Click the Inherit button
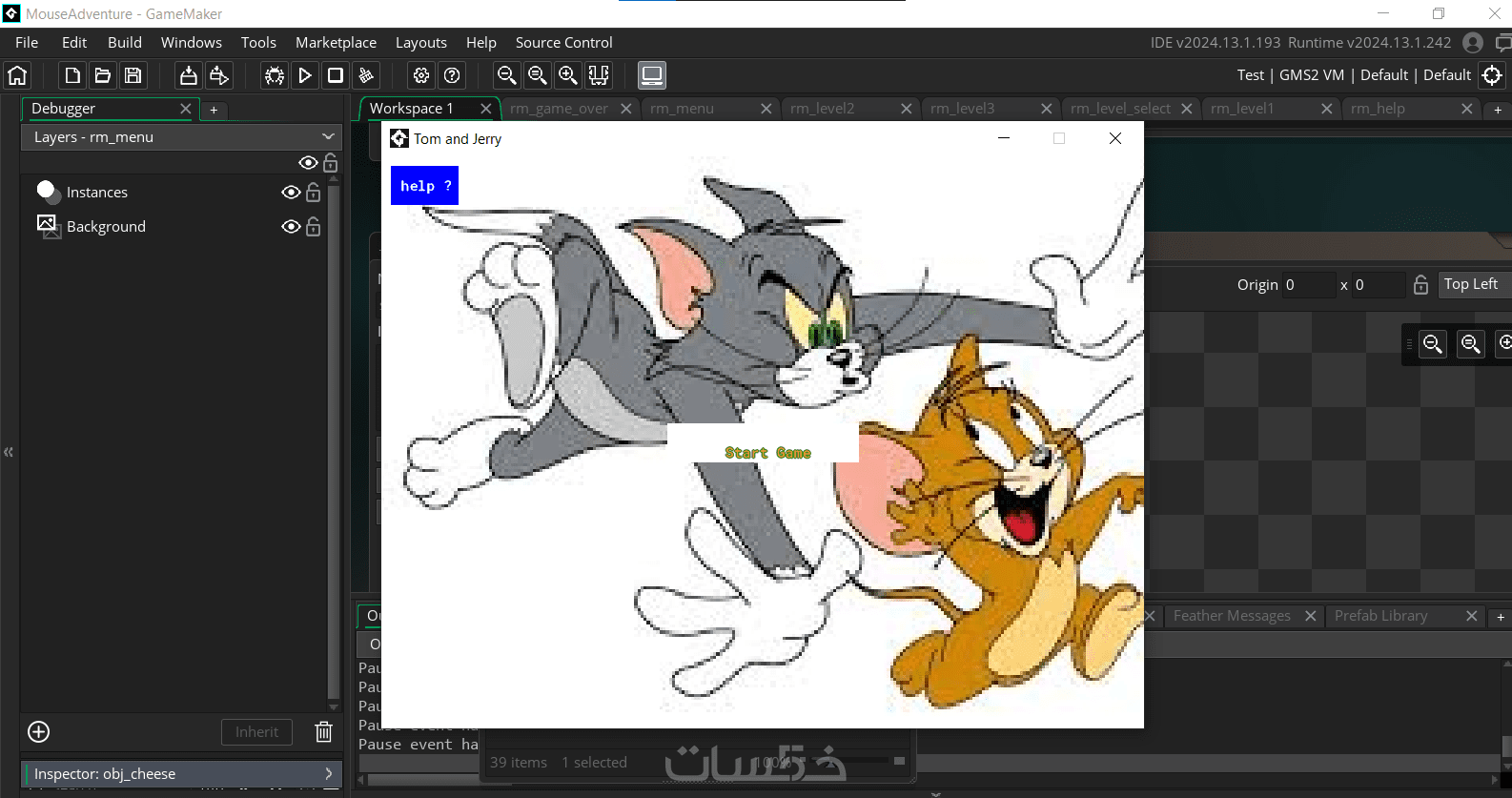The width and height of the screenshot is (1512, 798). pos(256,732)
